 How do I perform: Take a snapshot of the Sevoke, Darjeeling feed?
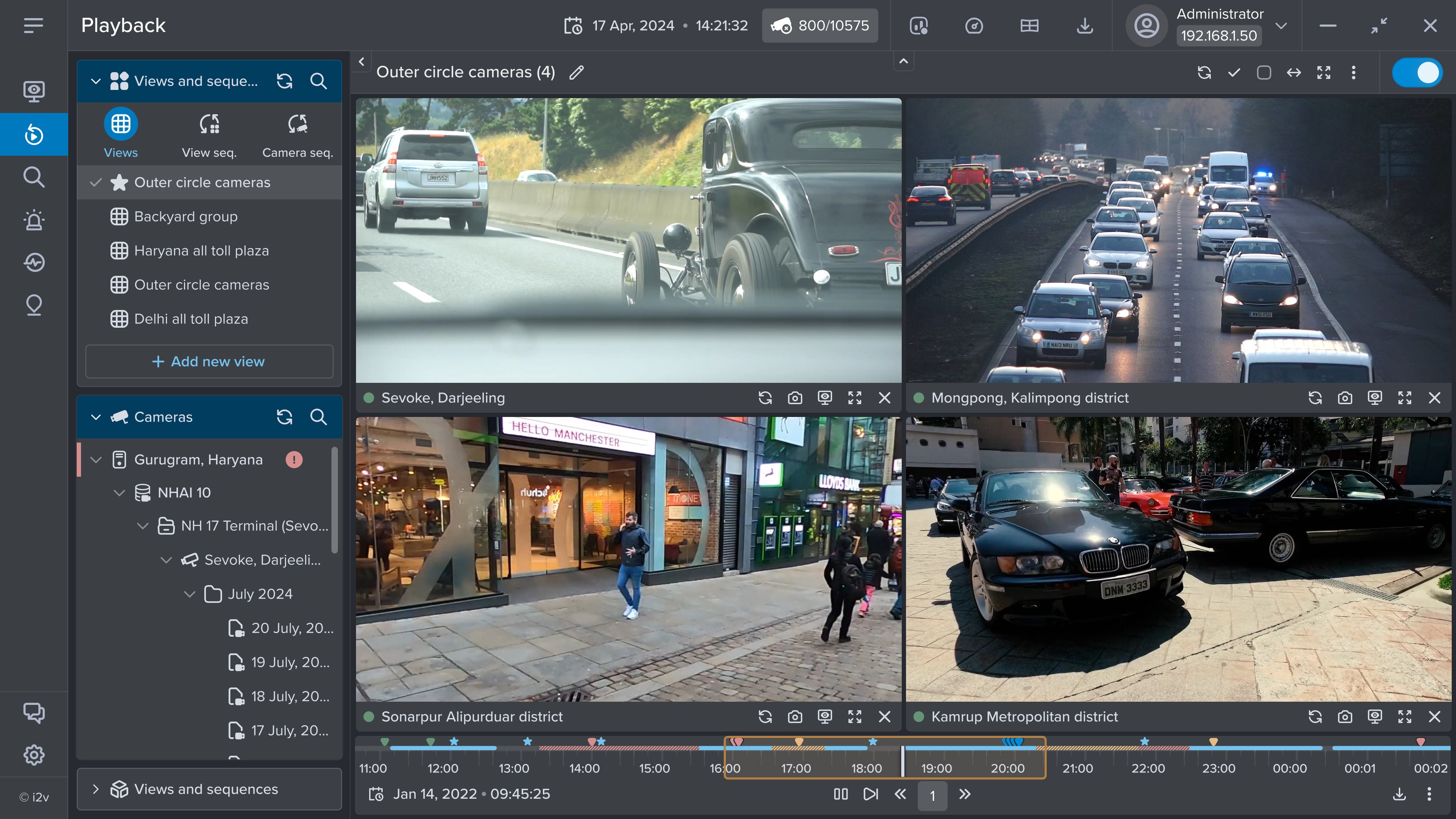795,398
